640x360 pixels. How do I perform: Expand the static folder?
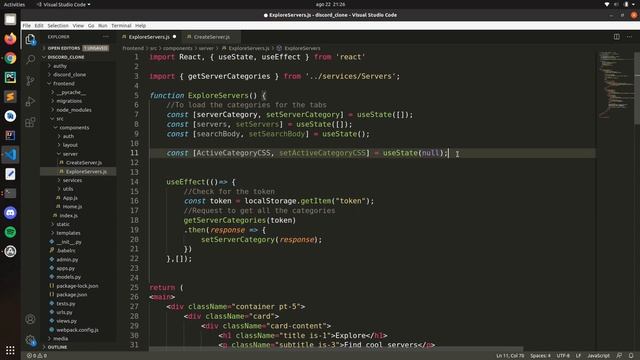[x=62, y=224]
